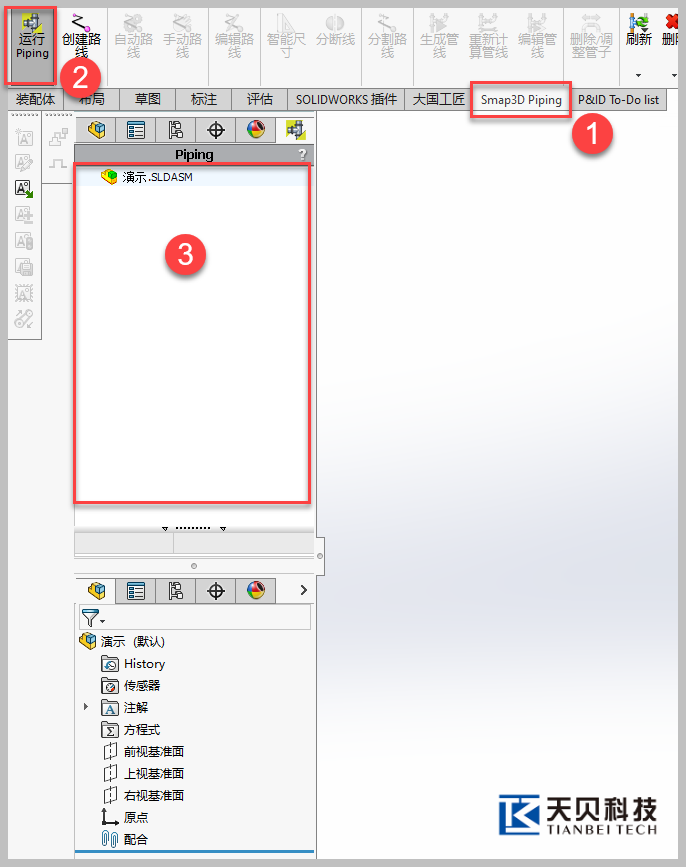
Task: Open FeatureManager tab in lower panel
Action: (x=96, y=591)
